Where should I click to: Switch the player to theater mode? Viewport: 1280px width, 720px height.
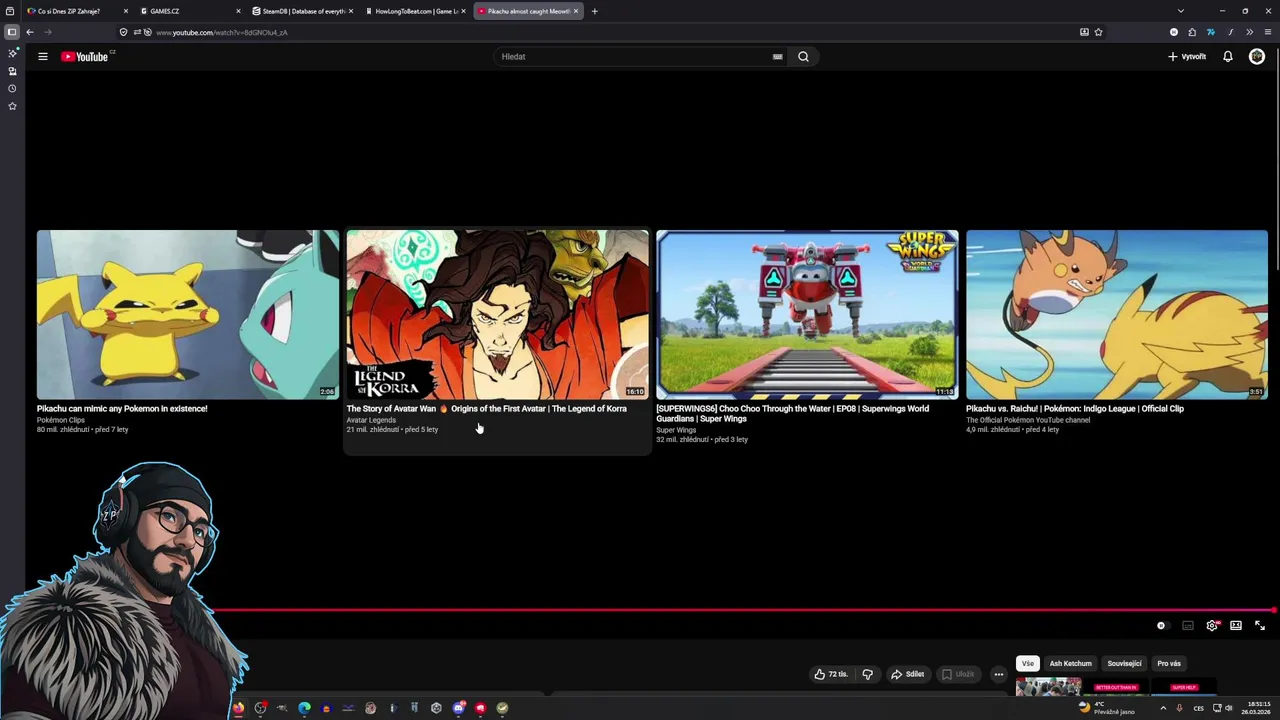[1236, 626]
